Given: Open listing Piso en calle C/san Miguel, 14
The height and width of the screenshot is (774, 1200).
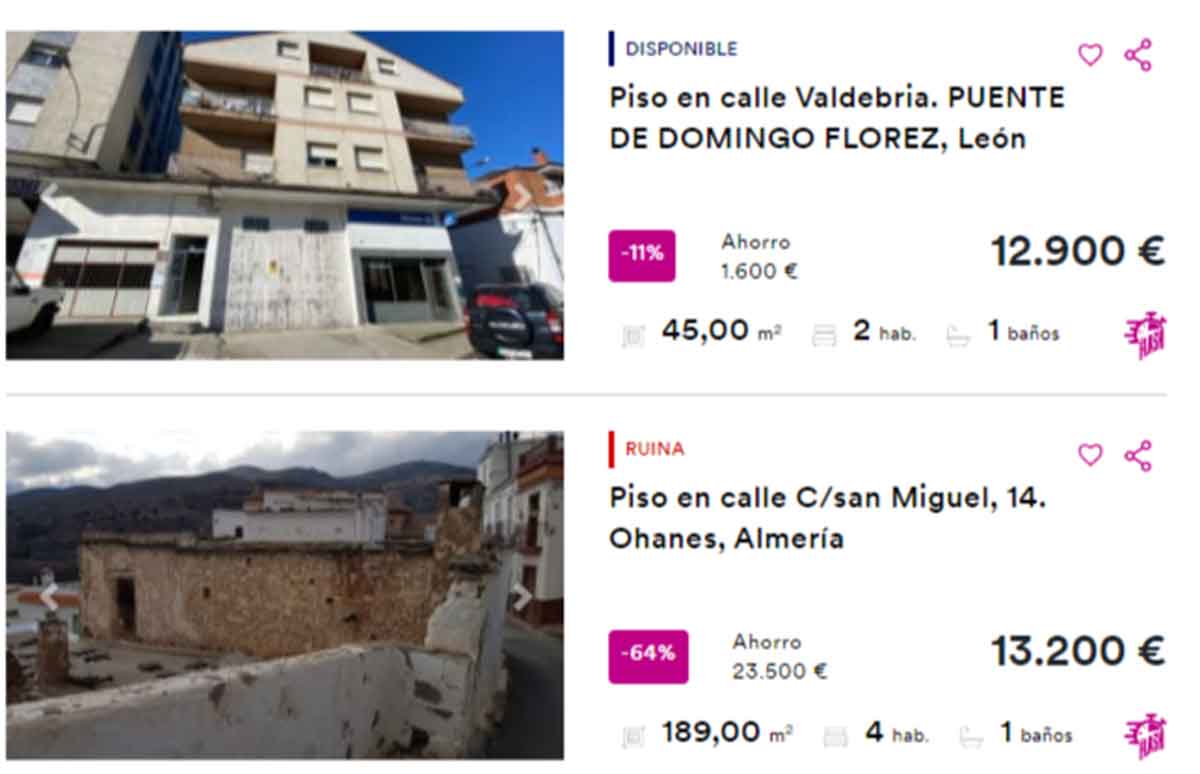Looking at the screenshot, I should point(828,518).
